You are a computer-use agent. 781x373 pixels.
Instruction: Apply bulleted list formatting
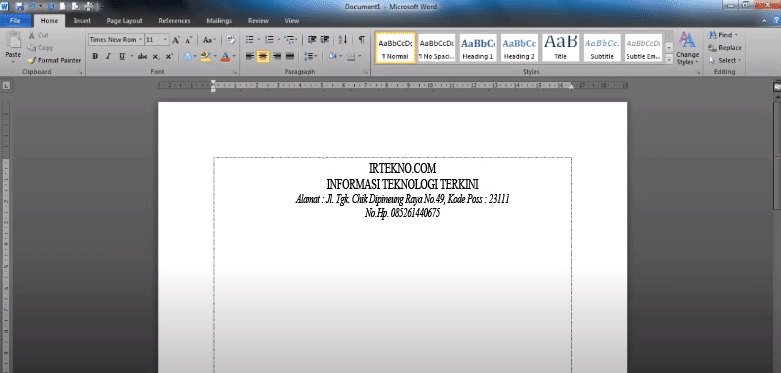click(250, 40)
